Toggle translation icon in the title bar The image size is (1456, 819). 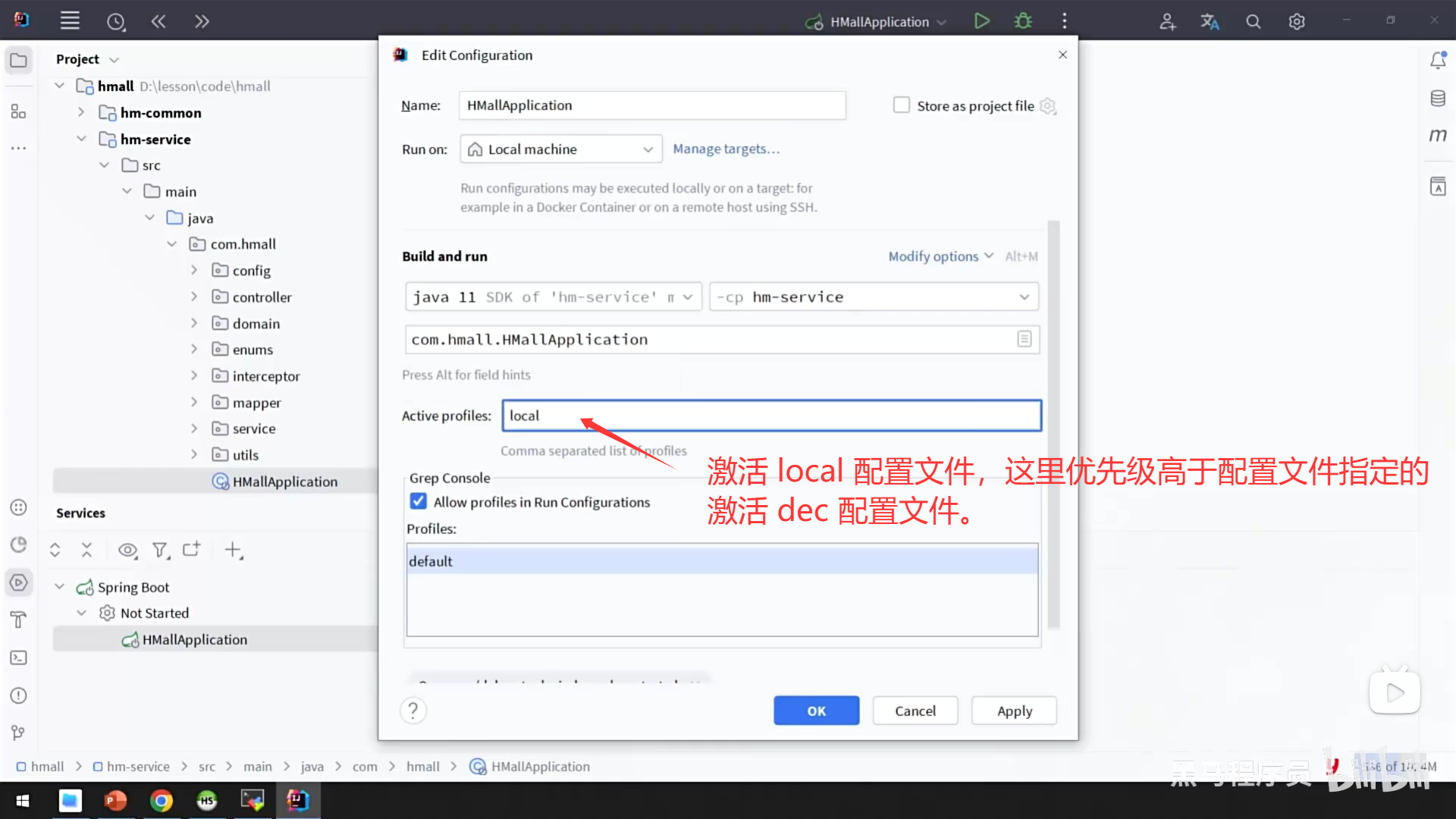(x=1210, y=20)
